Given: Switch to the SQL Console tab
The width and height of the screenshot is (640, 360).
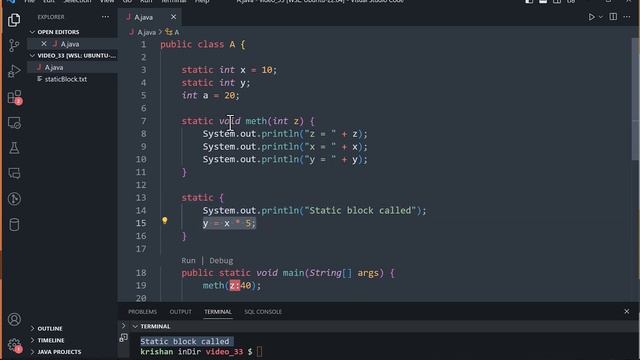Looking at the screenshot, I should 263,312.
